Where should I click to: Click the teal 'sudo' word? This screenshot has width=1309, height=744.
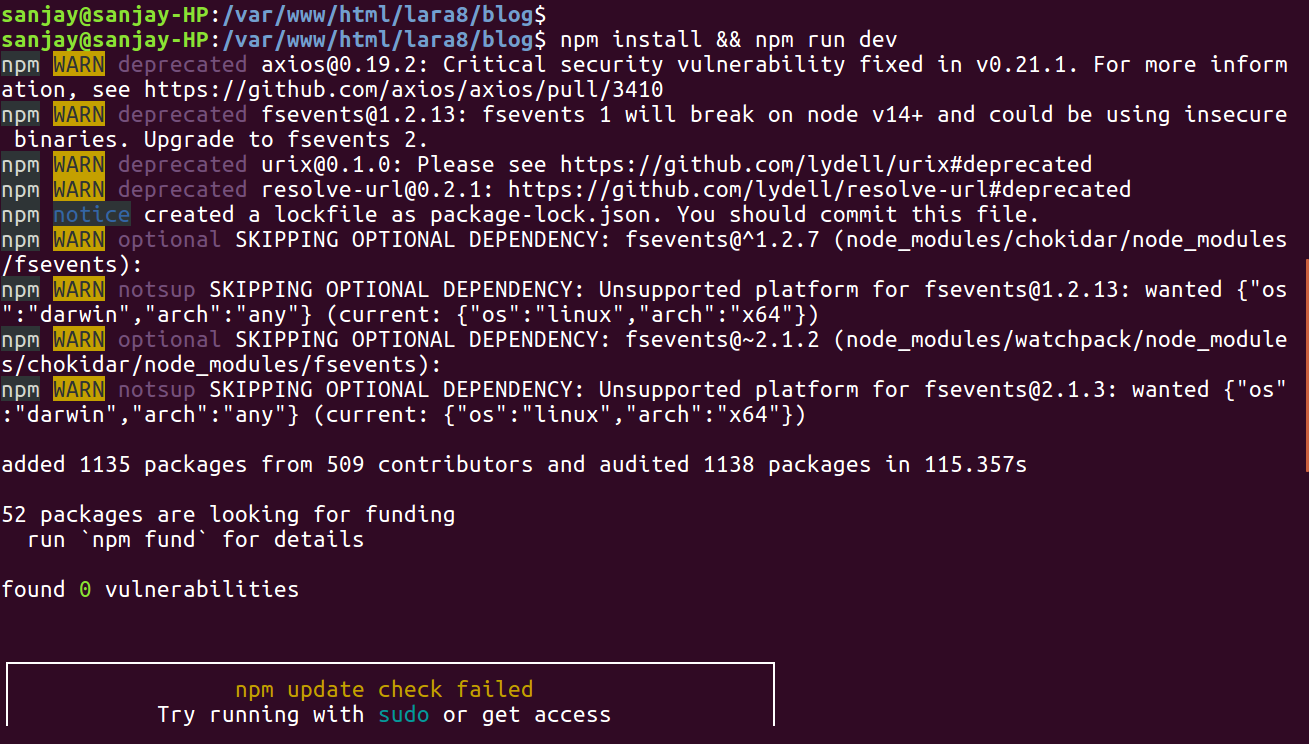pyautogui.click(x=404, y=715)
